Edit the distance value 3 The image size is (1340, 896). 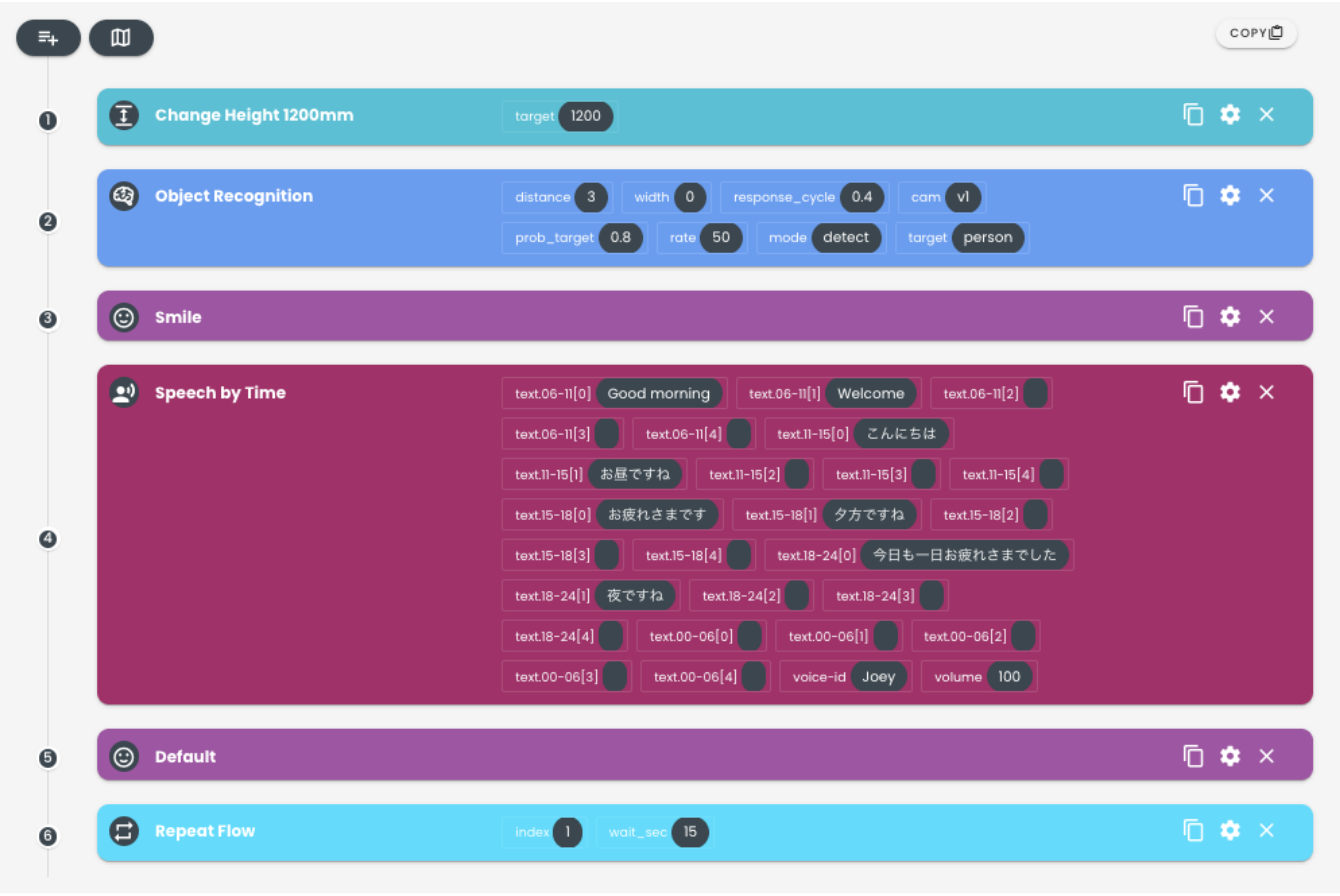click(591, 197)
